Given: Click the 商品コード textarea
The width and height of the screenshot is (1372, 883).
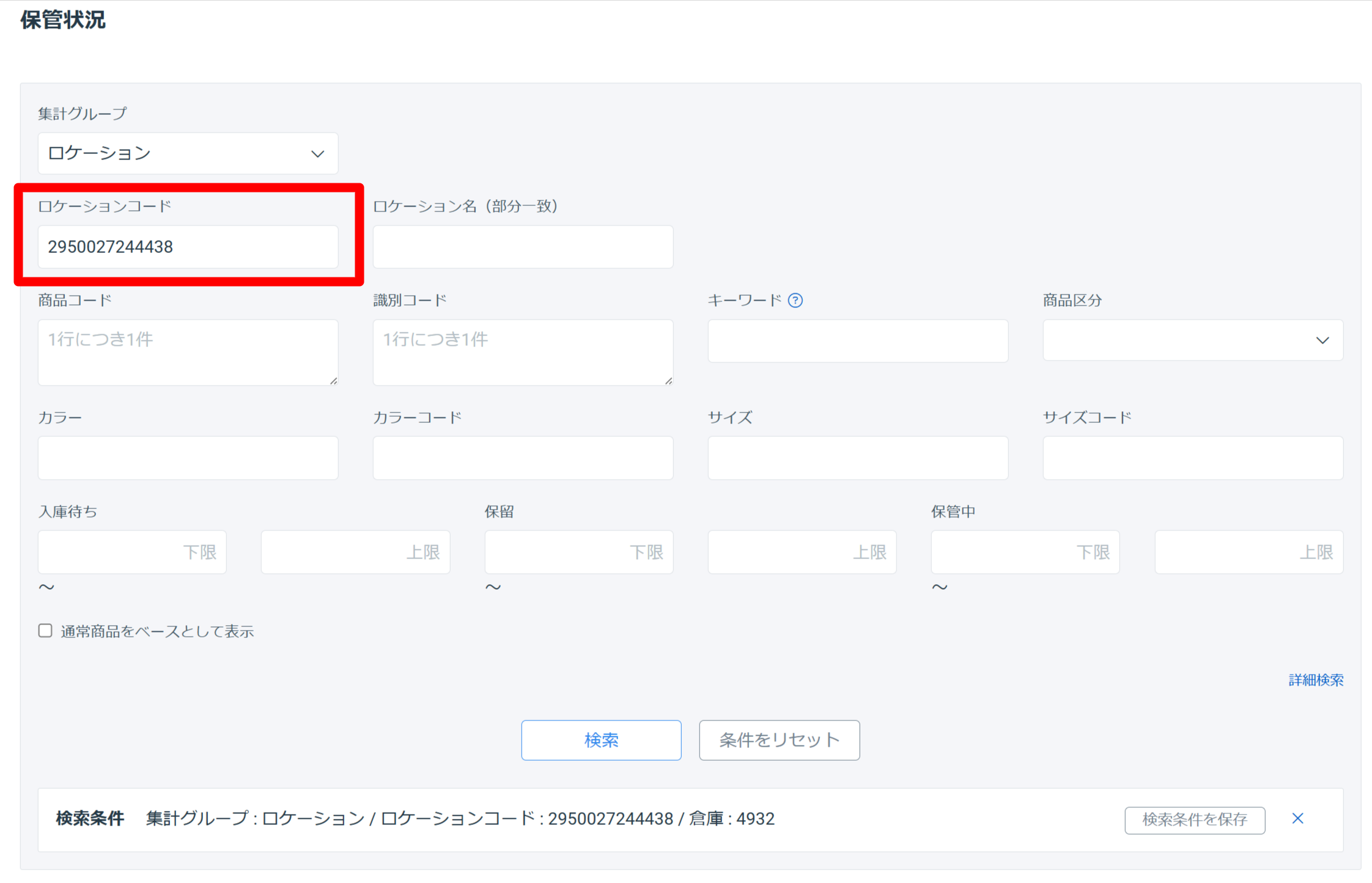Looking at the screenshot, I should pos(188,353).
